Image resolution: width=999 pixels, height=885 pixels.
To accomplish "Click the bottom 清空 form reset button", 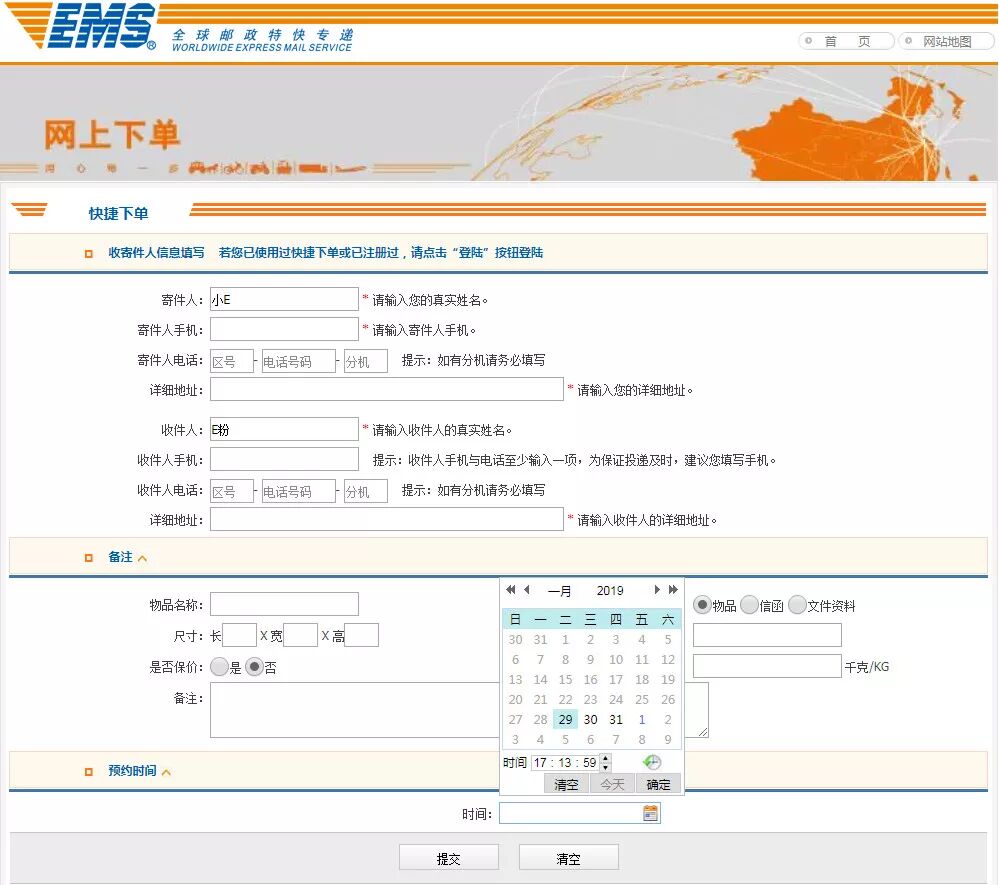I will click(568, 858).
